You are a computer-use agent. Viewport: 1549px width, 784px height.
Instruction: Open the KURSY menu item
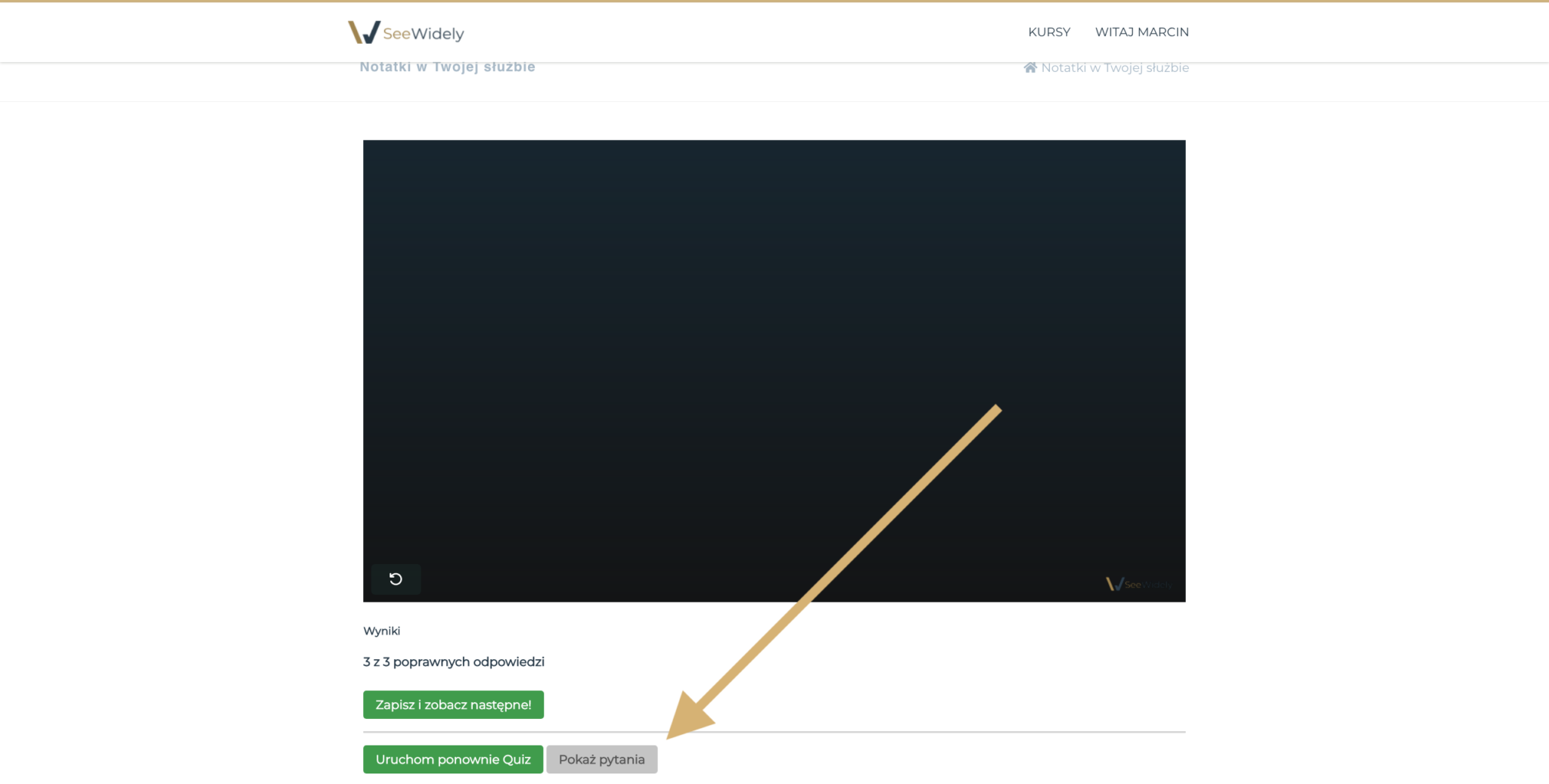pos(1048,32)
